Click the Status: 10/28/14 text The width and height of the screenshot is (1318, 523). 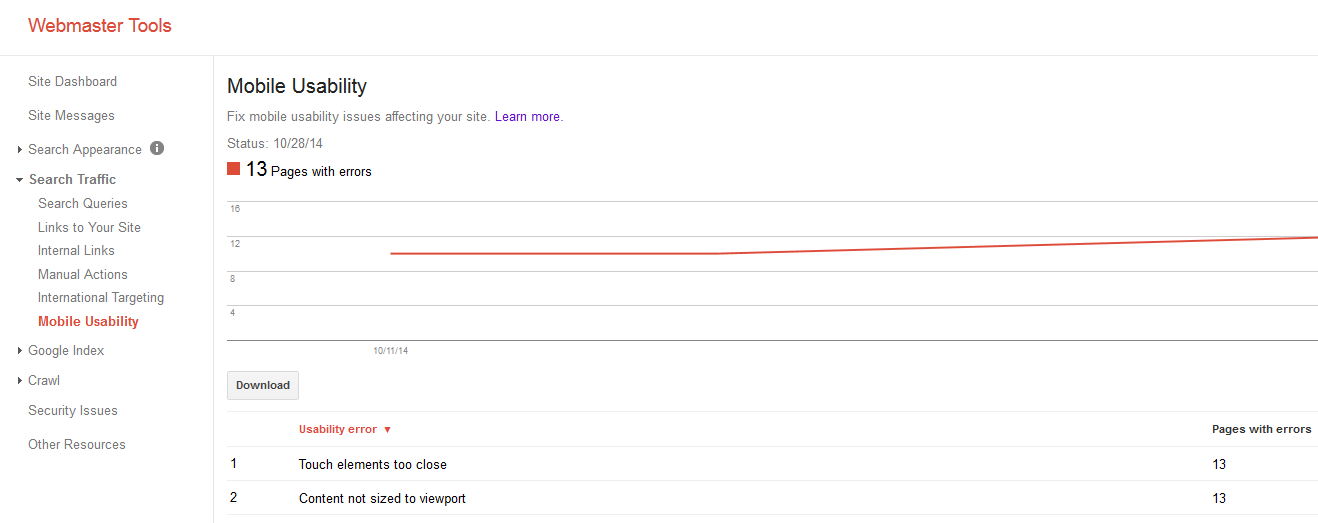(x=275, y=143)
